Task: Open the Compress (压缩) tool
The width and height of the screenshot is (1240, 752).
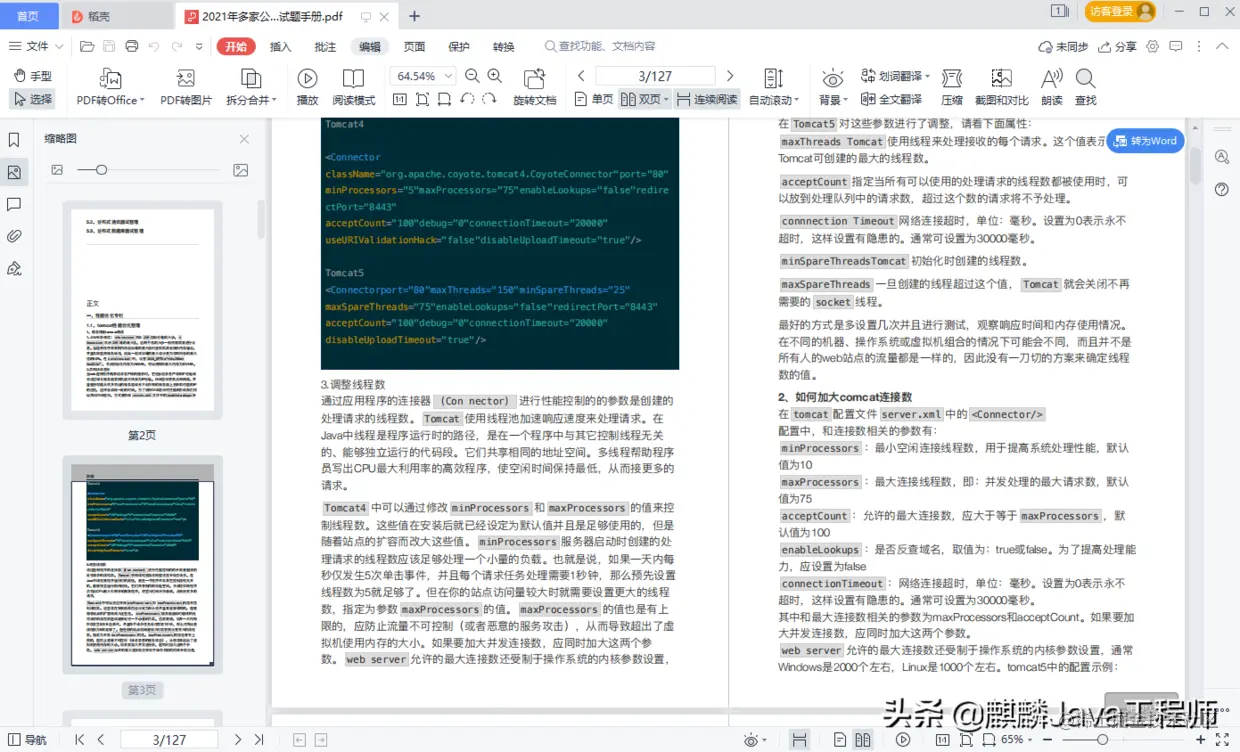Action: (x=952, y=87)
